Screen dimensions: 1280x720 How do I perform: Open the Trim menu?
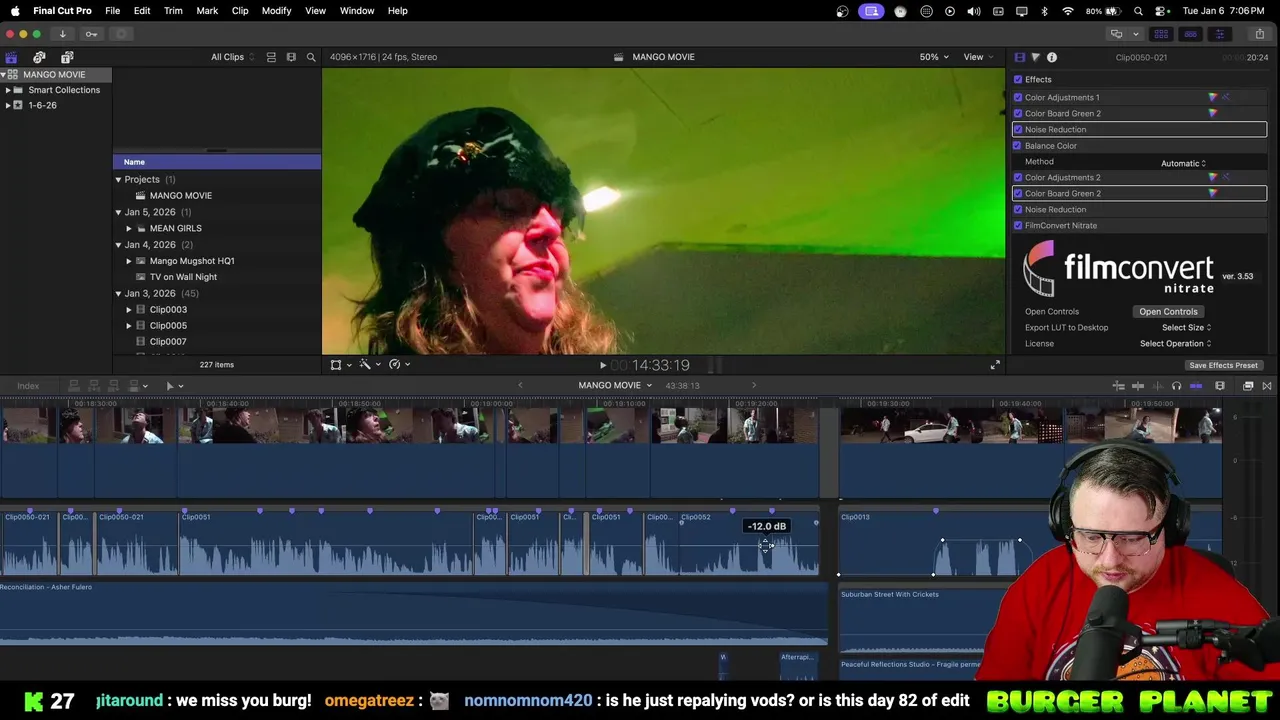[x=173, y=11]
